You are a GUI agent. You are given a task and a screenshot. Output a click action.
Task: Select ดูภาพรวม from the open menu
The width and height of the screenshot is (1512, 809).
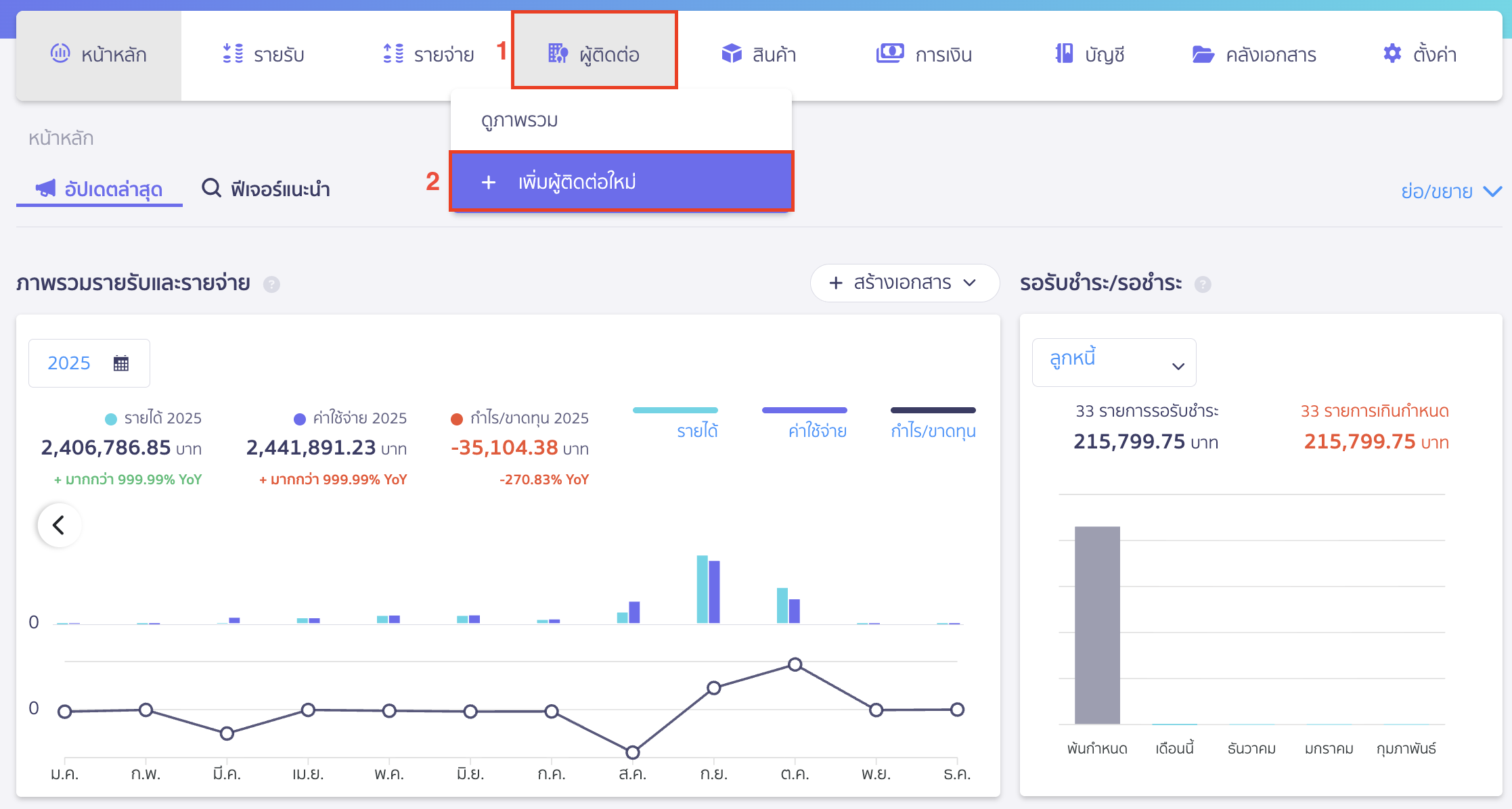coord(520,120)
